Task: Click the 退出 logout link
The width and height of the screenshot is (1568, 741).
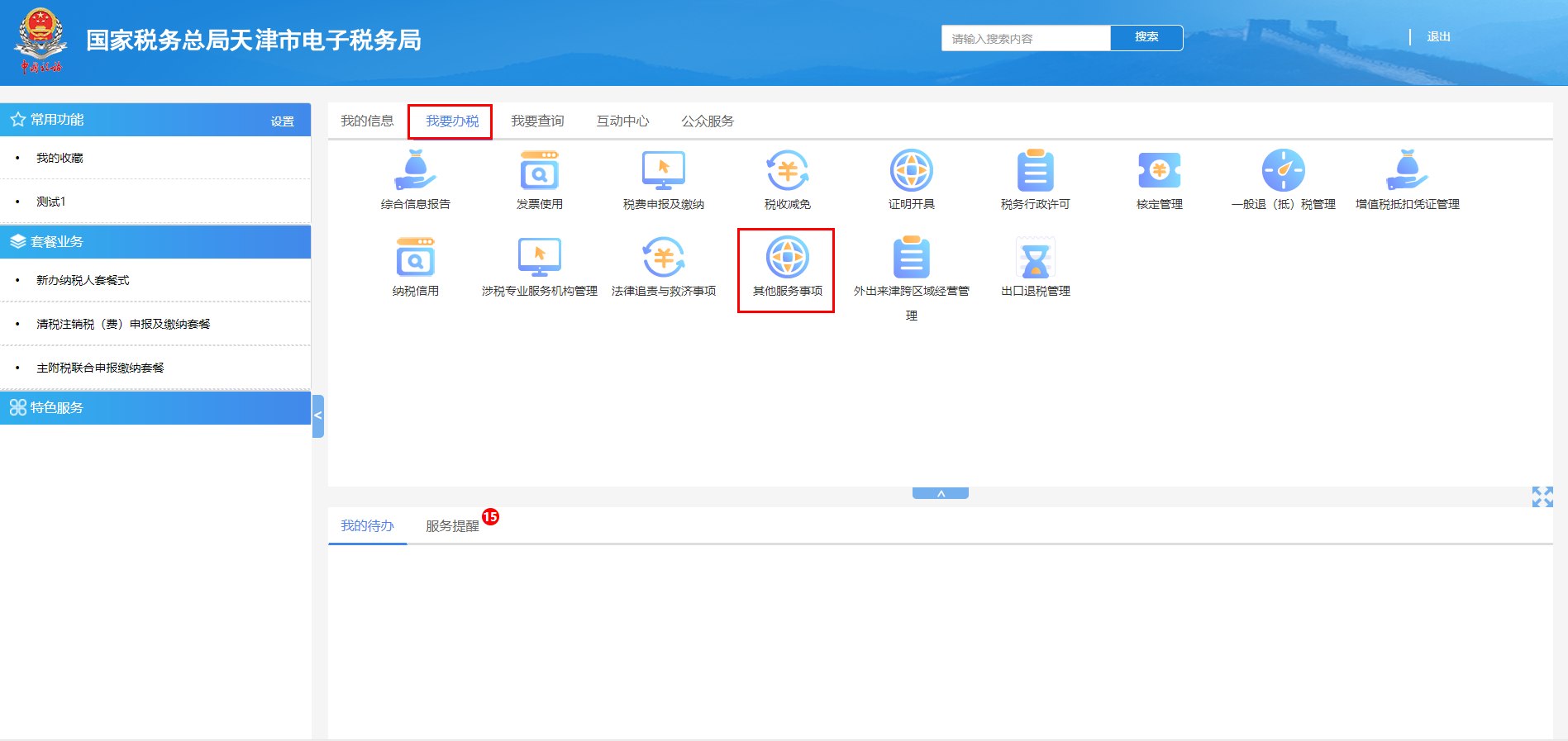Action: (1438, 37)
